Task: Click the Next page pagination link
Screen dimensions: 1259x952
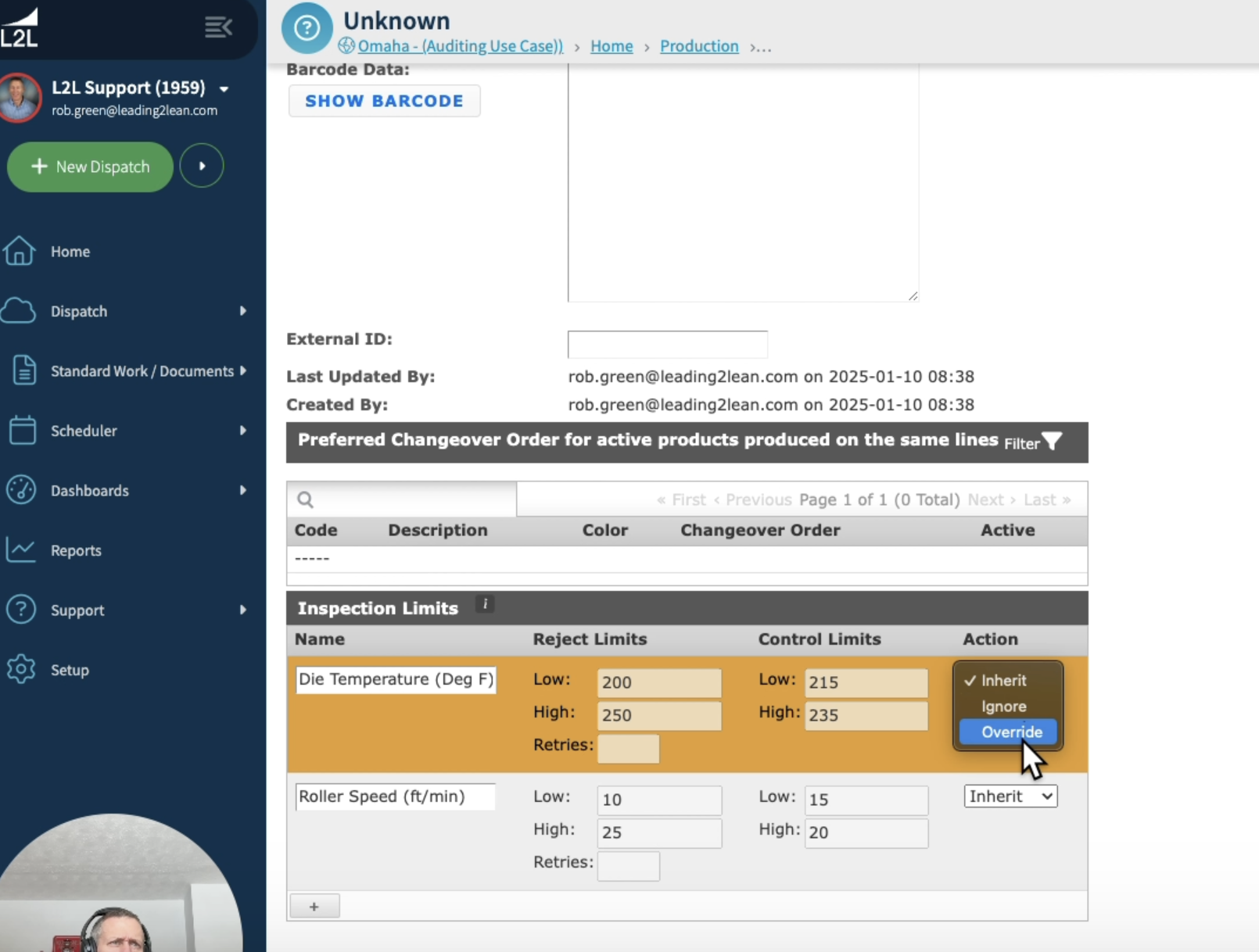Action: pyautogui.click(x=992, y=499)
